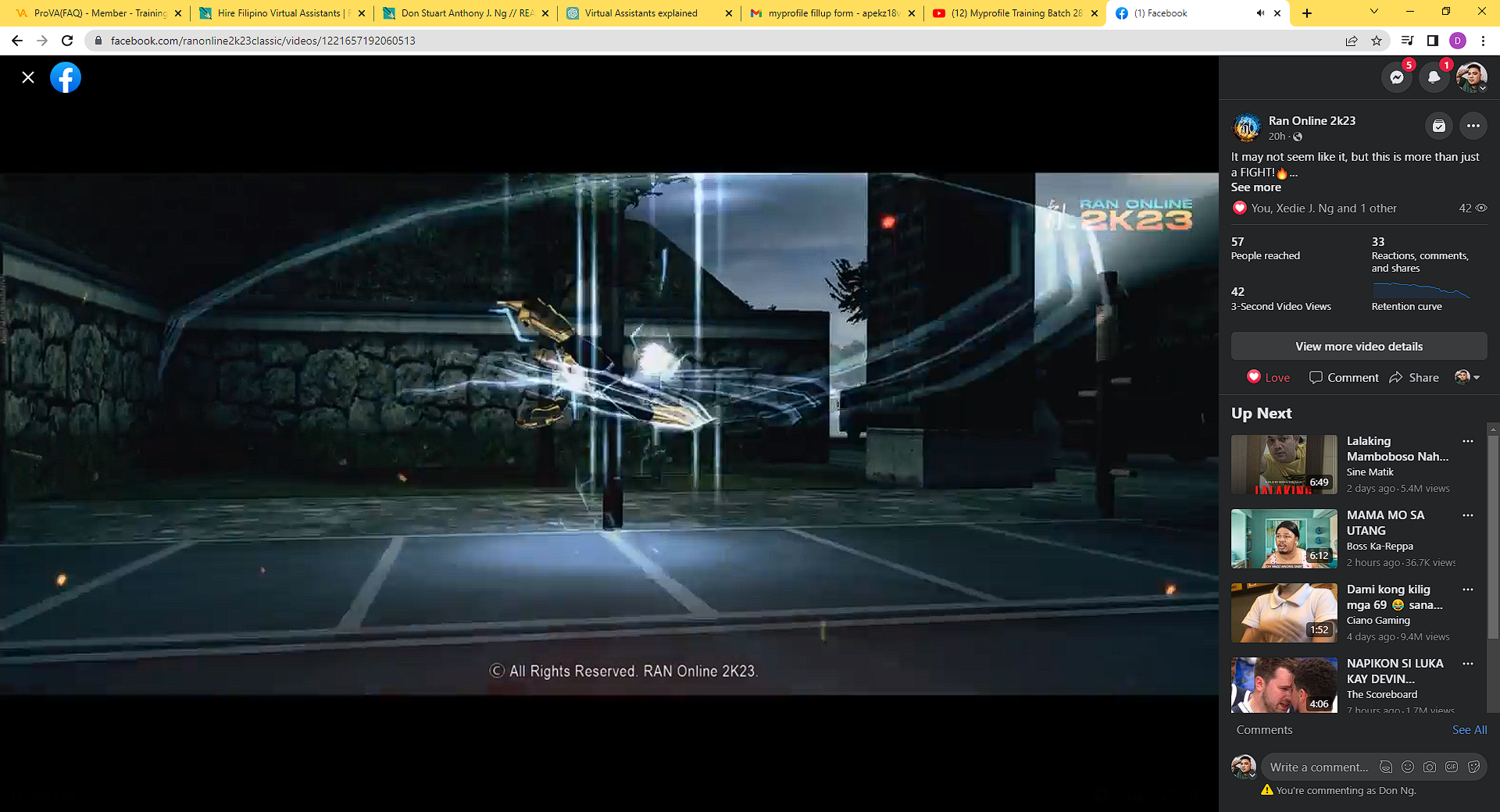Open post options three-dot menu
1500x812 pixels.
tap(1473, 126)
